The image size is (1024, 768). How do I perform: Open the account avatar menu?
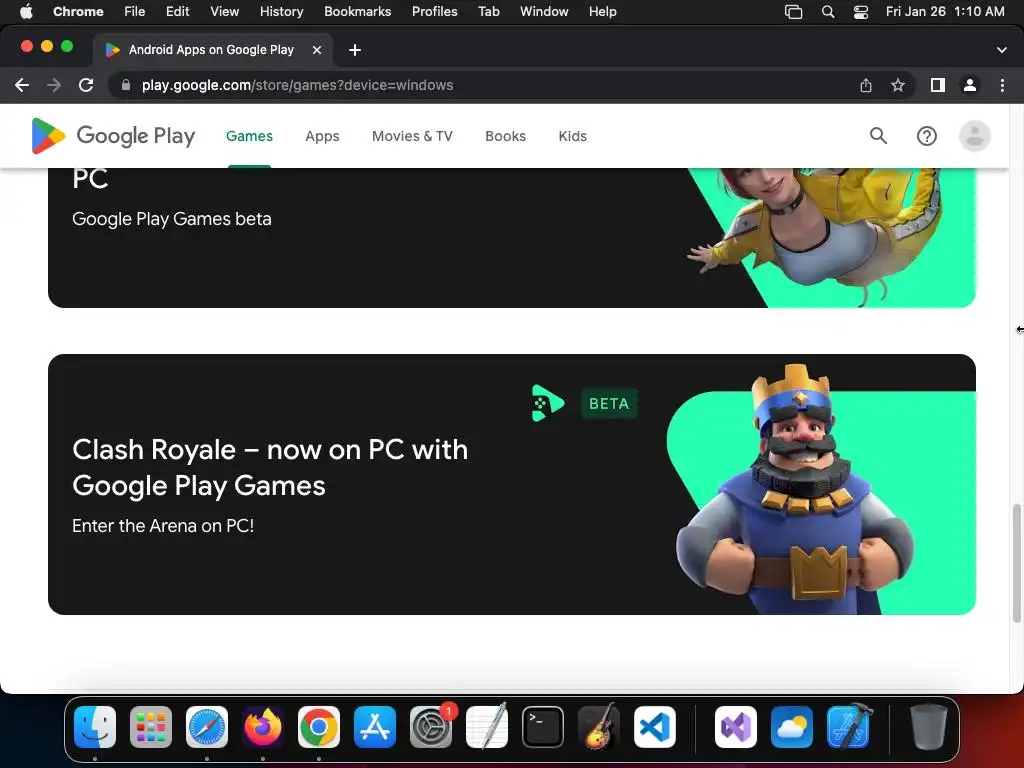coord(974,136)
